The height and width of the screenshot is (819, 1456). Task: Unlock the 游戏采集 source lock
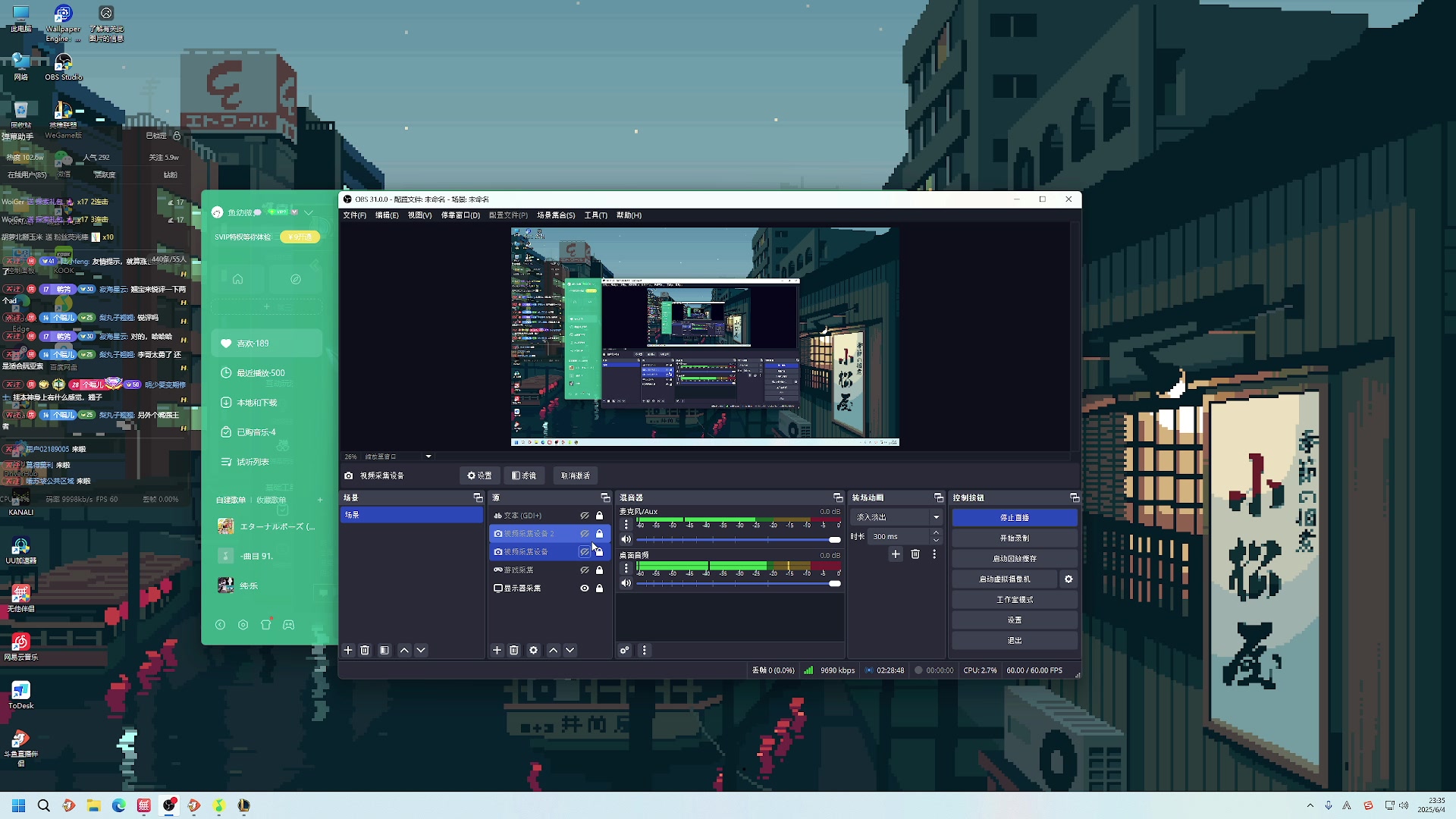pos(599,570)
